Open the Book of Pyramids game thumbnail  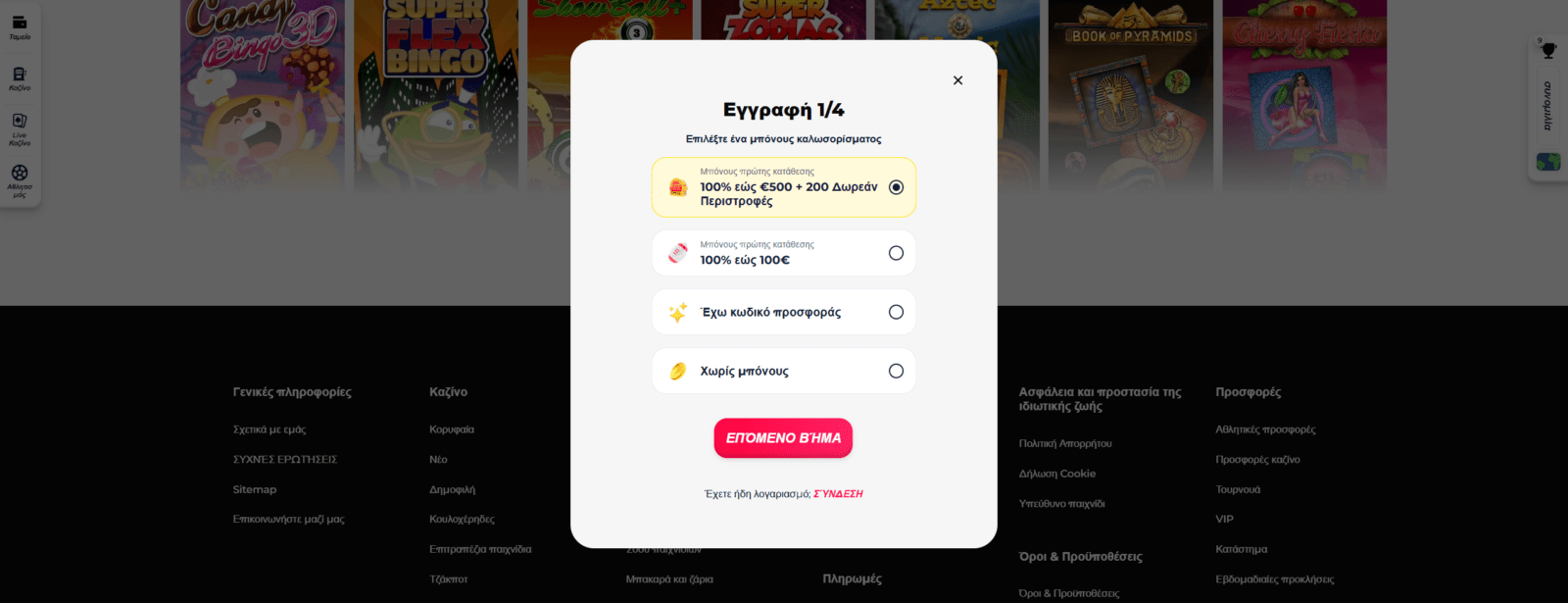tap(1131, 95)
